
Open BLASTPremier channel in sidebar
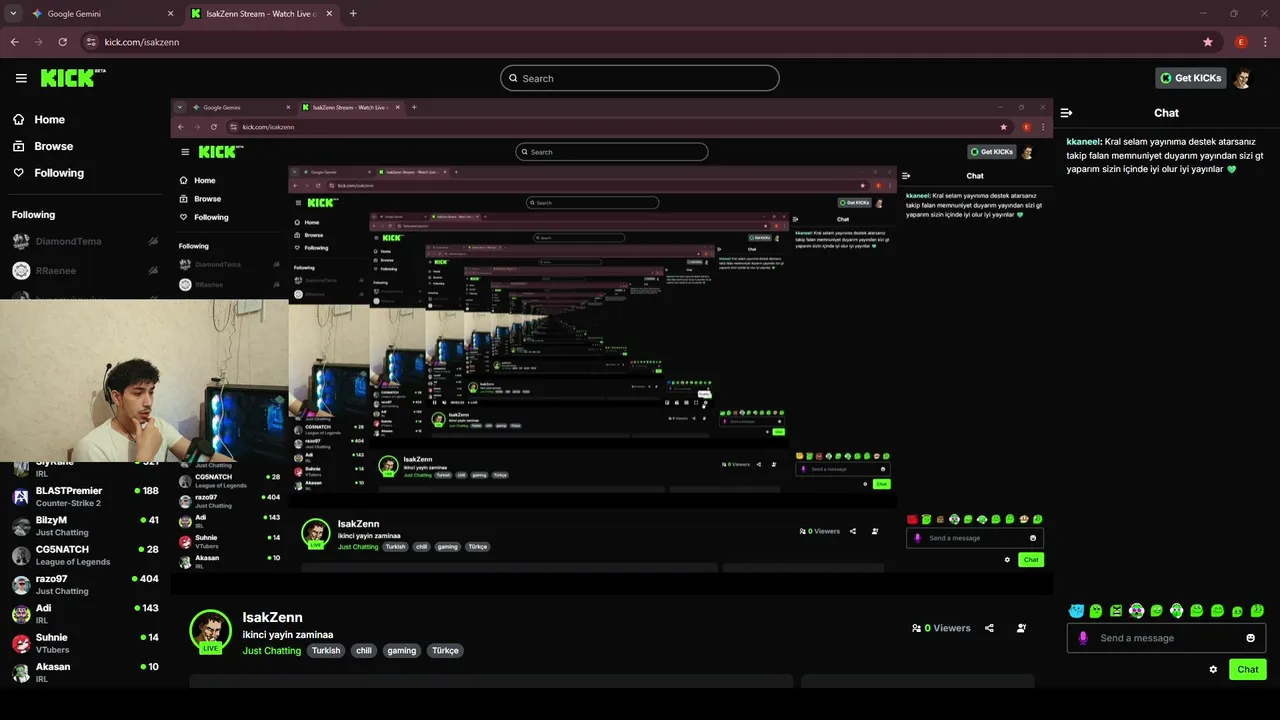tap(85, 496)
